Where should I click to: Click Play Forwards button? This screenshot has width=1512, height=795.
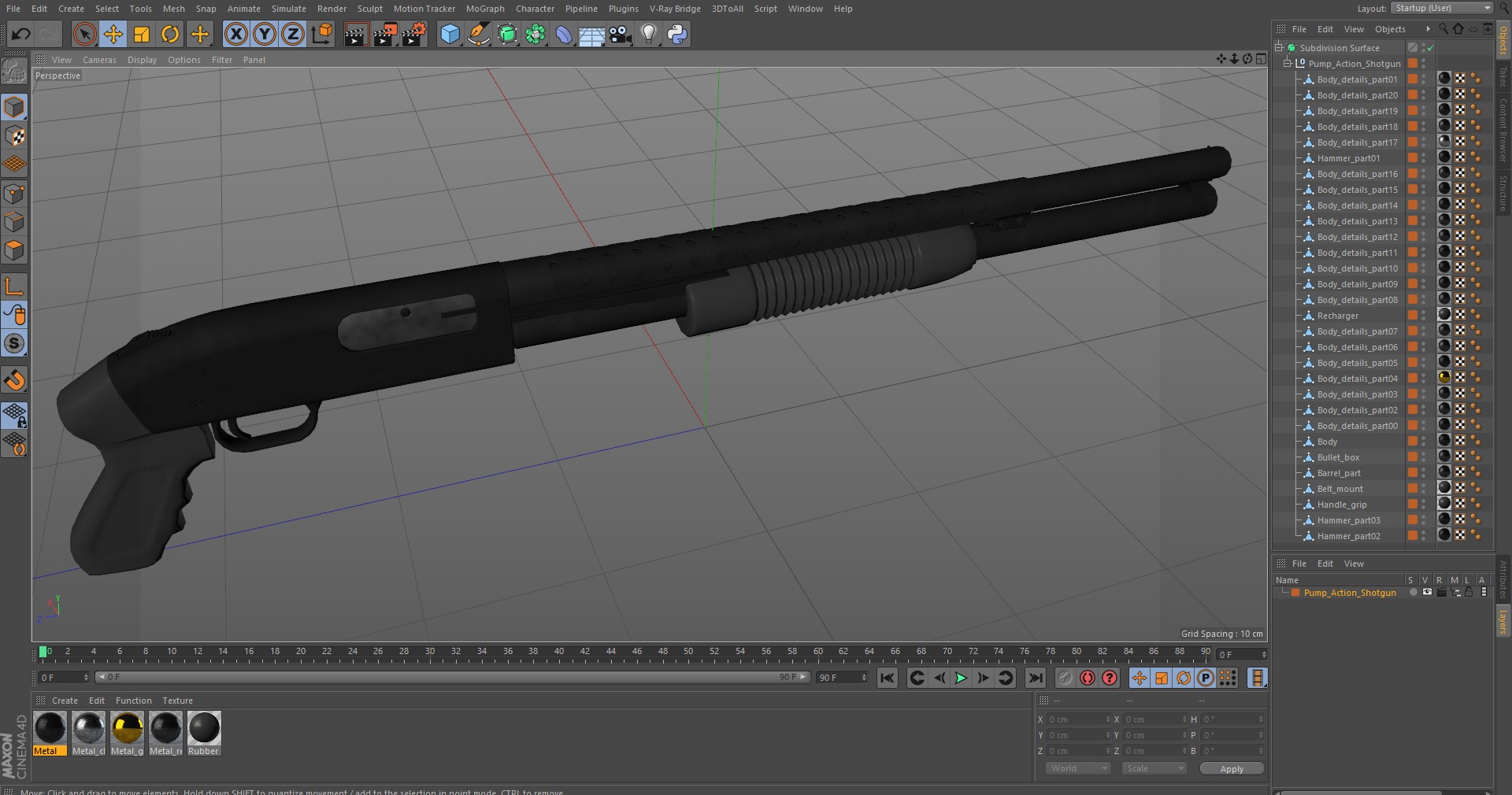pos(961,678)
